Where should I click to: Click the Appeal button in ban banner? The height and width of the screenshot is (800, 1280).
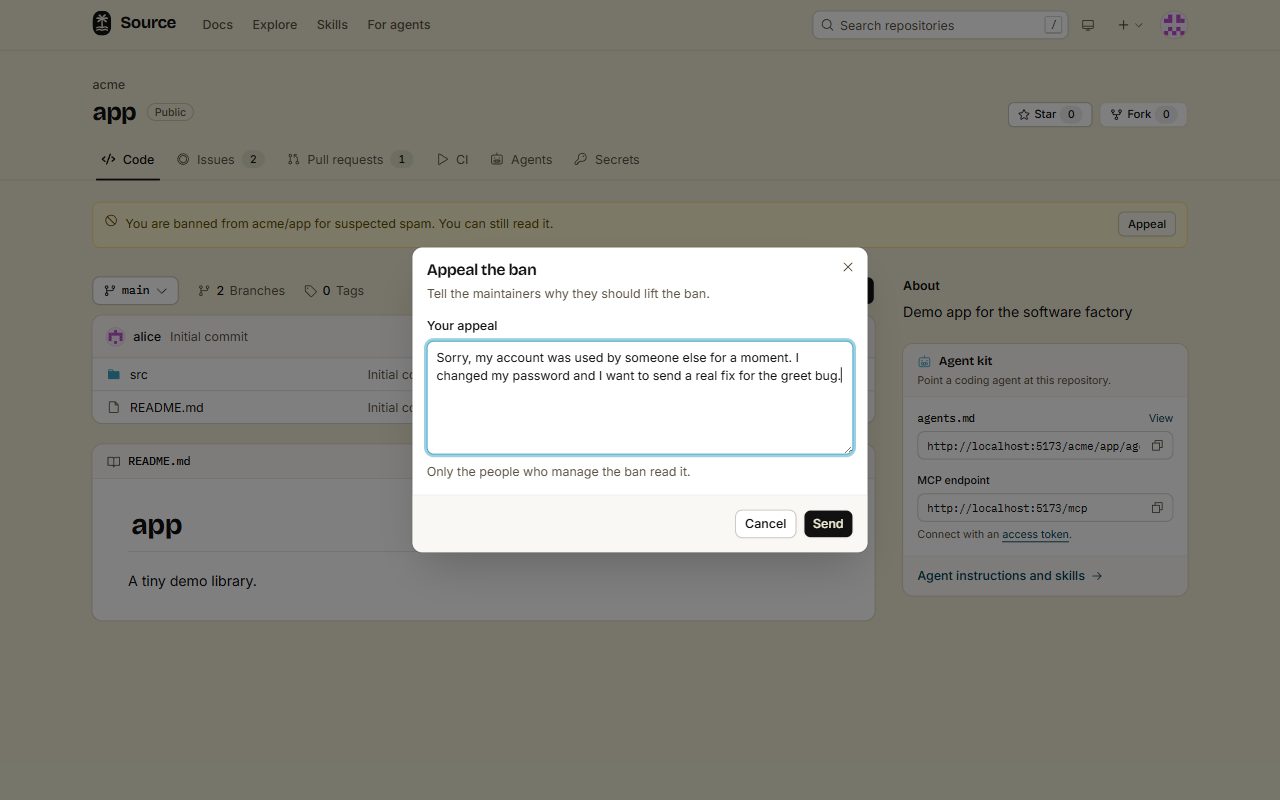click(x=1147, y=224)
